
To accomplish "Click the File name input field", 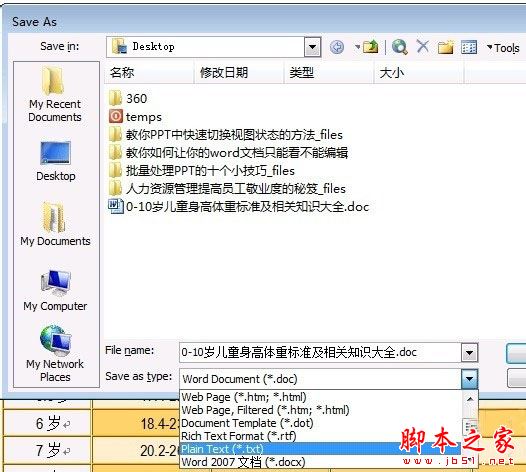I will coord(320,353).
